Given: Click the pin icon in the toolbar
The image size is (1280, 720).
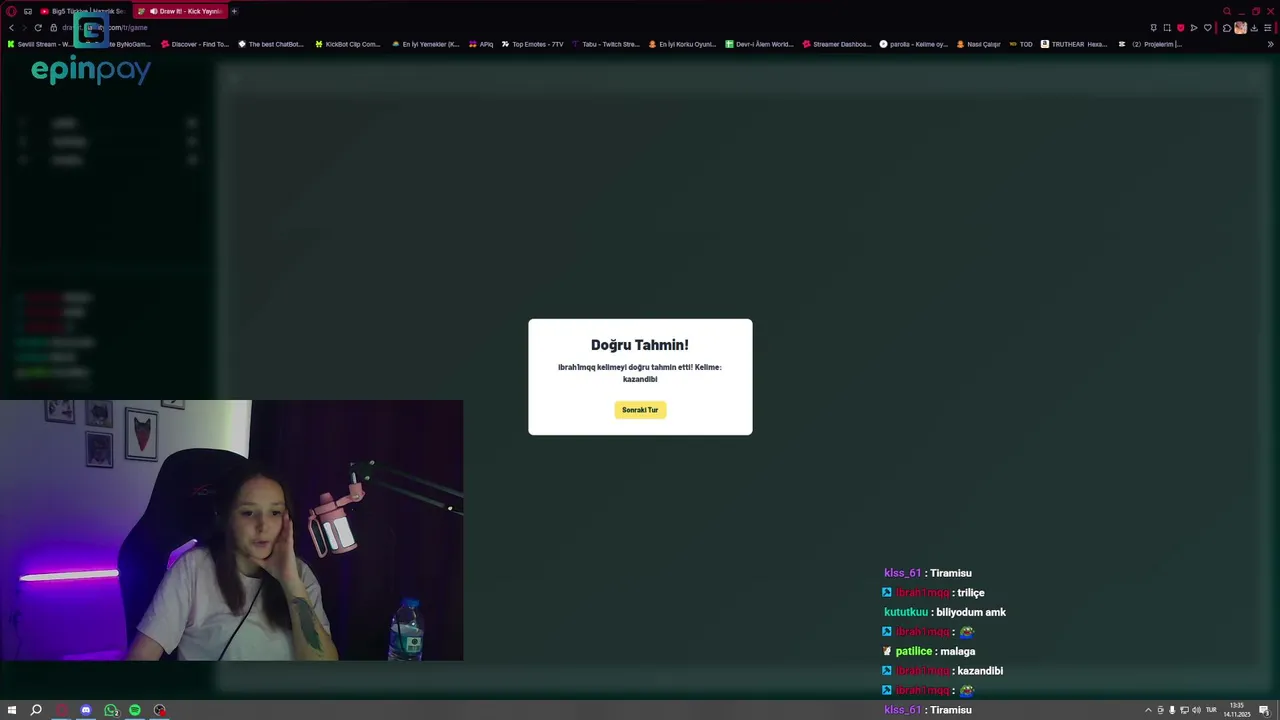Looking at the screenshot, I should coord(1153,28).
